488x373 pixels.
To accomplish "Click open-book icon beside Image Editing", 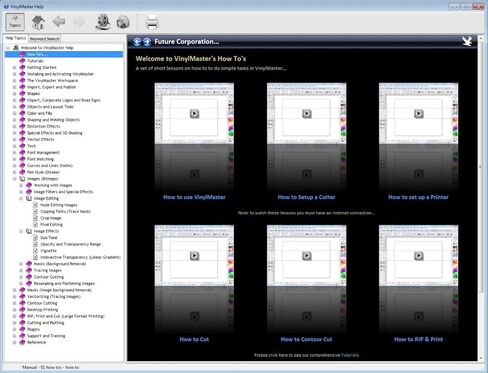I will pos(29,198).
